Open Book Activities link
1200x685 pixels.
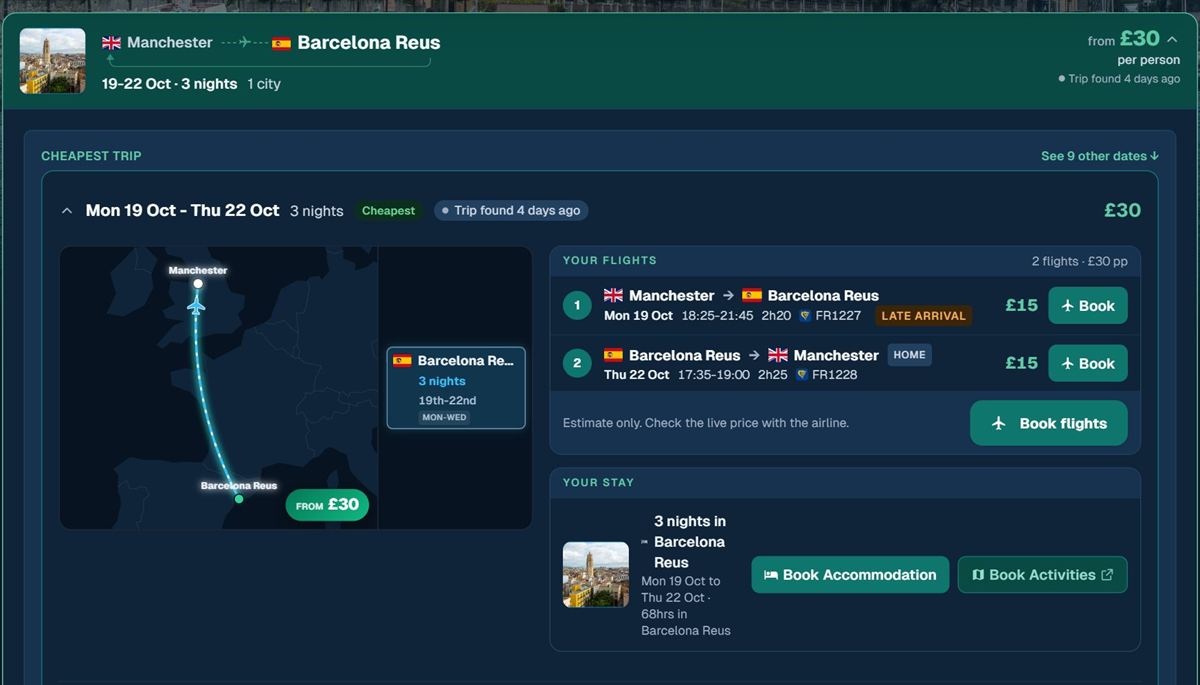[x=1043, y=575]
